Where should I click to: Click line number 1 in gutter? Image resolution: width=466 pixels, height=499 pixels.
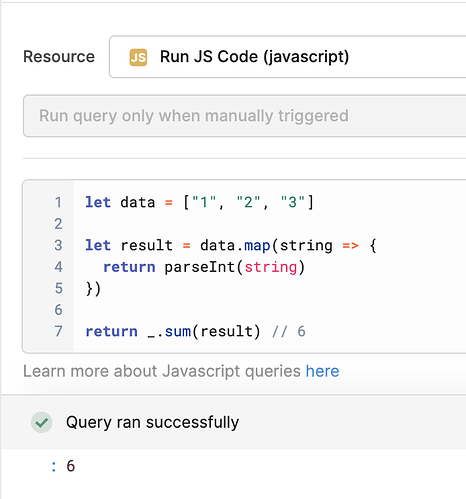pos(58,202)
